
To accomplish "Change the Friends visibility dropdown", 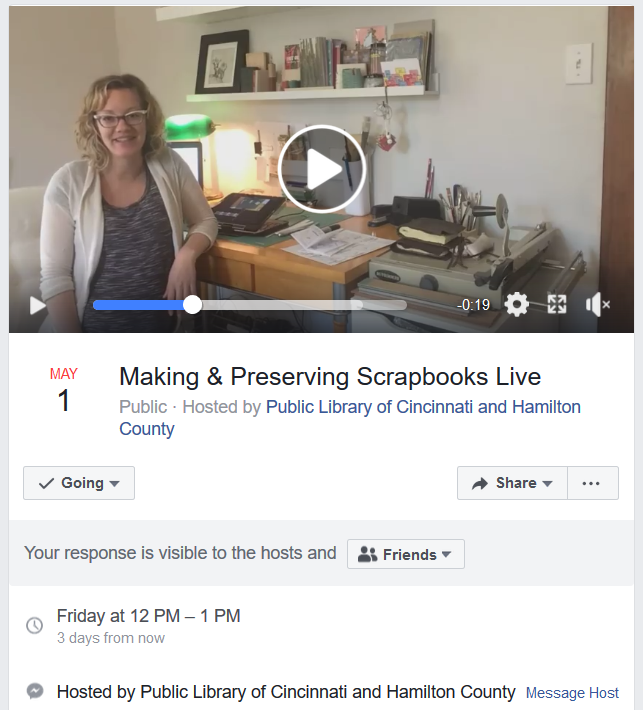I will [x=406, y=554].
